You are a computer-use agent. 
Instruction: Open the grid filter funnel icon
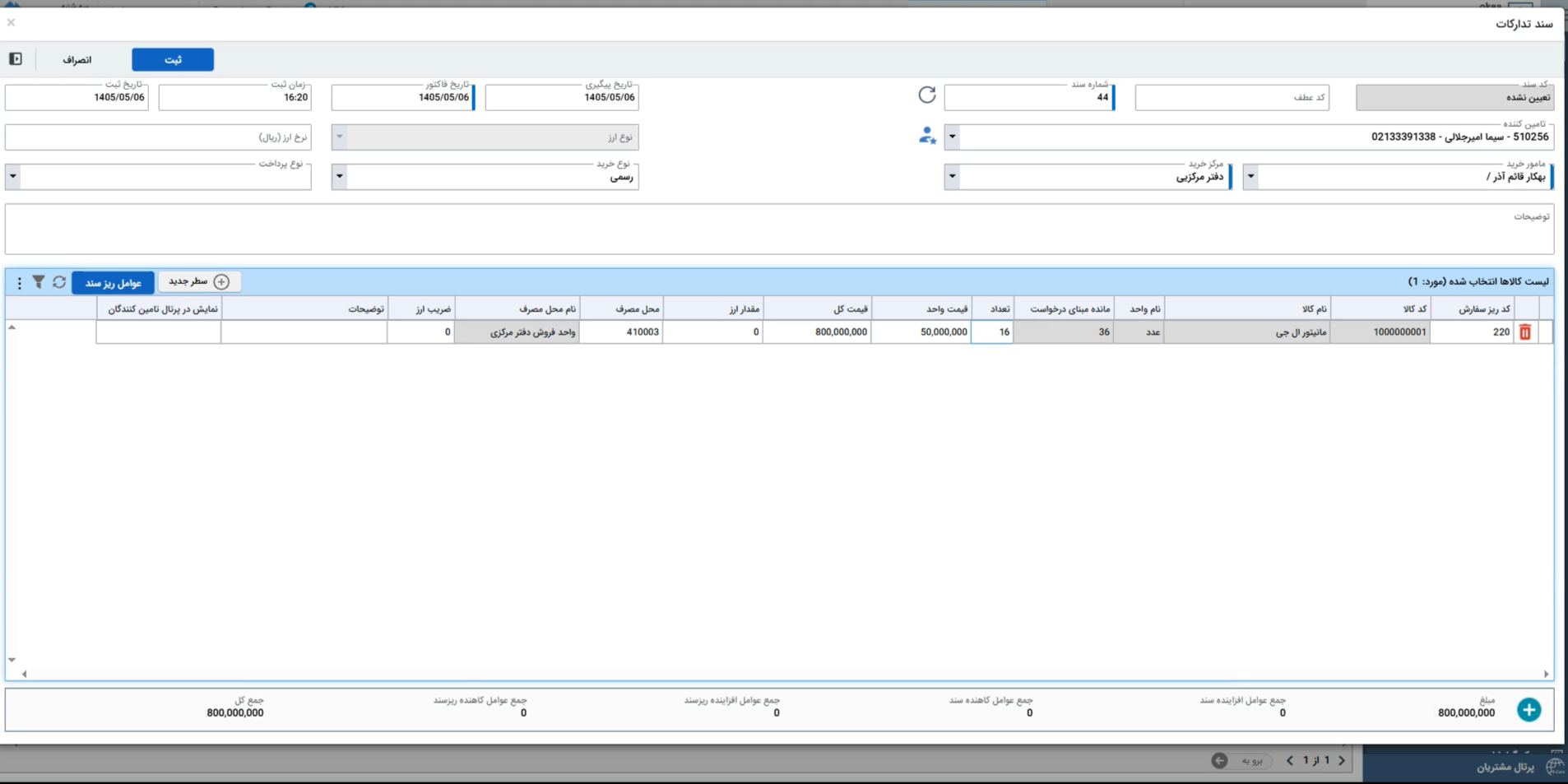tap(38, 282)
